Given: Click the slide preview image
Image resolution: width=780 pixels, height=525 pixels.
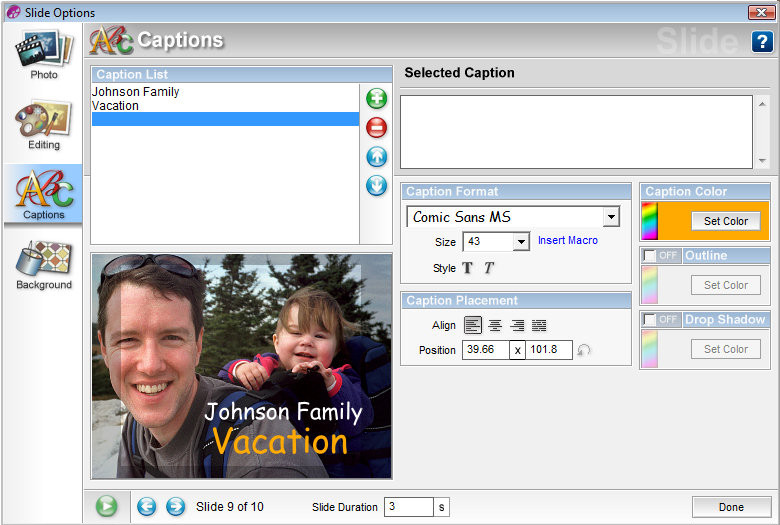Looking at the screenshot, I should [x=242, y=366].
